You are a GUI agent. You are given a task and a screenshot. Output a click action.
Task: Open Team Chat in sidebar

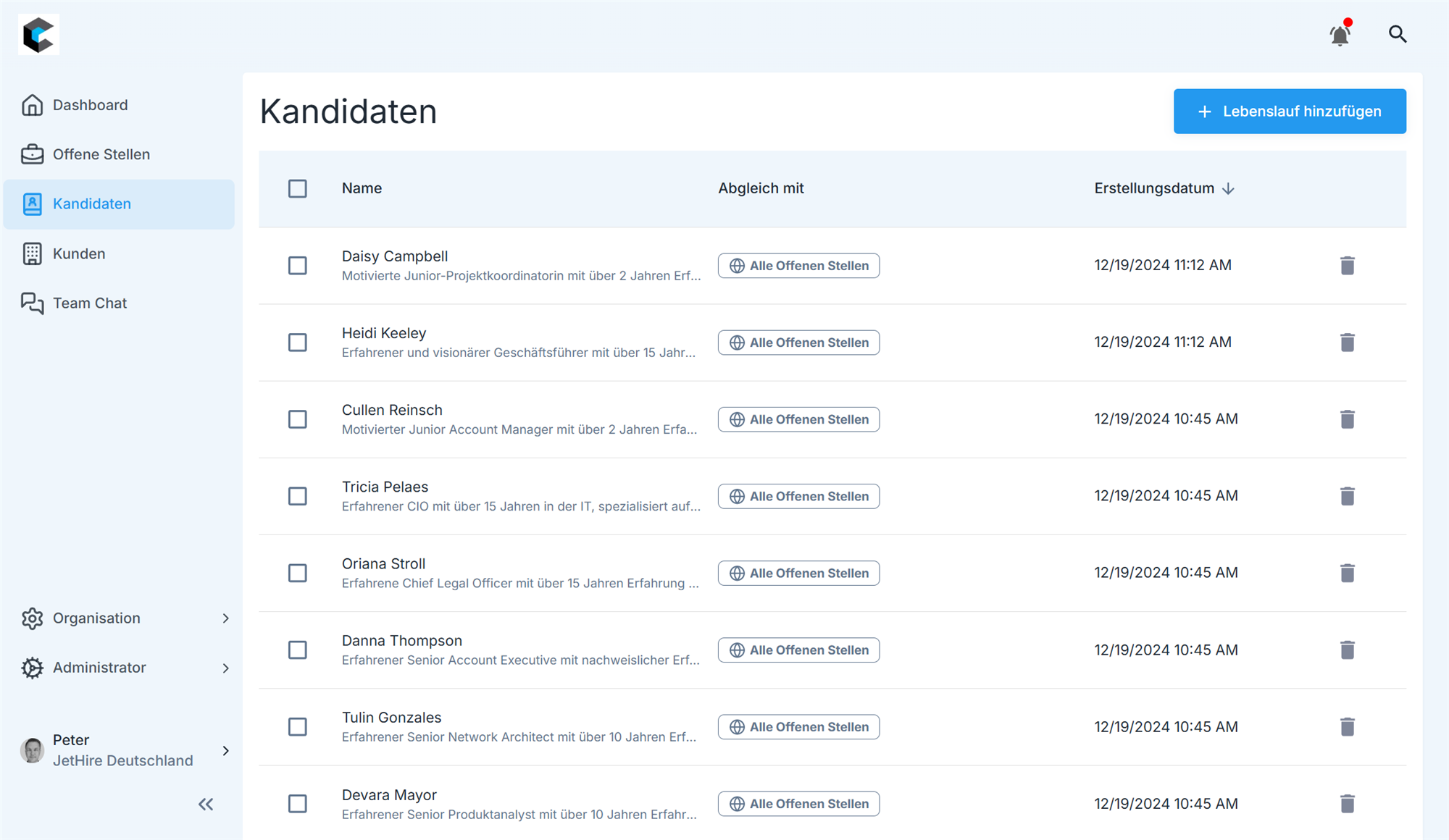point(119,303)
